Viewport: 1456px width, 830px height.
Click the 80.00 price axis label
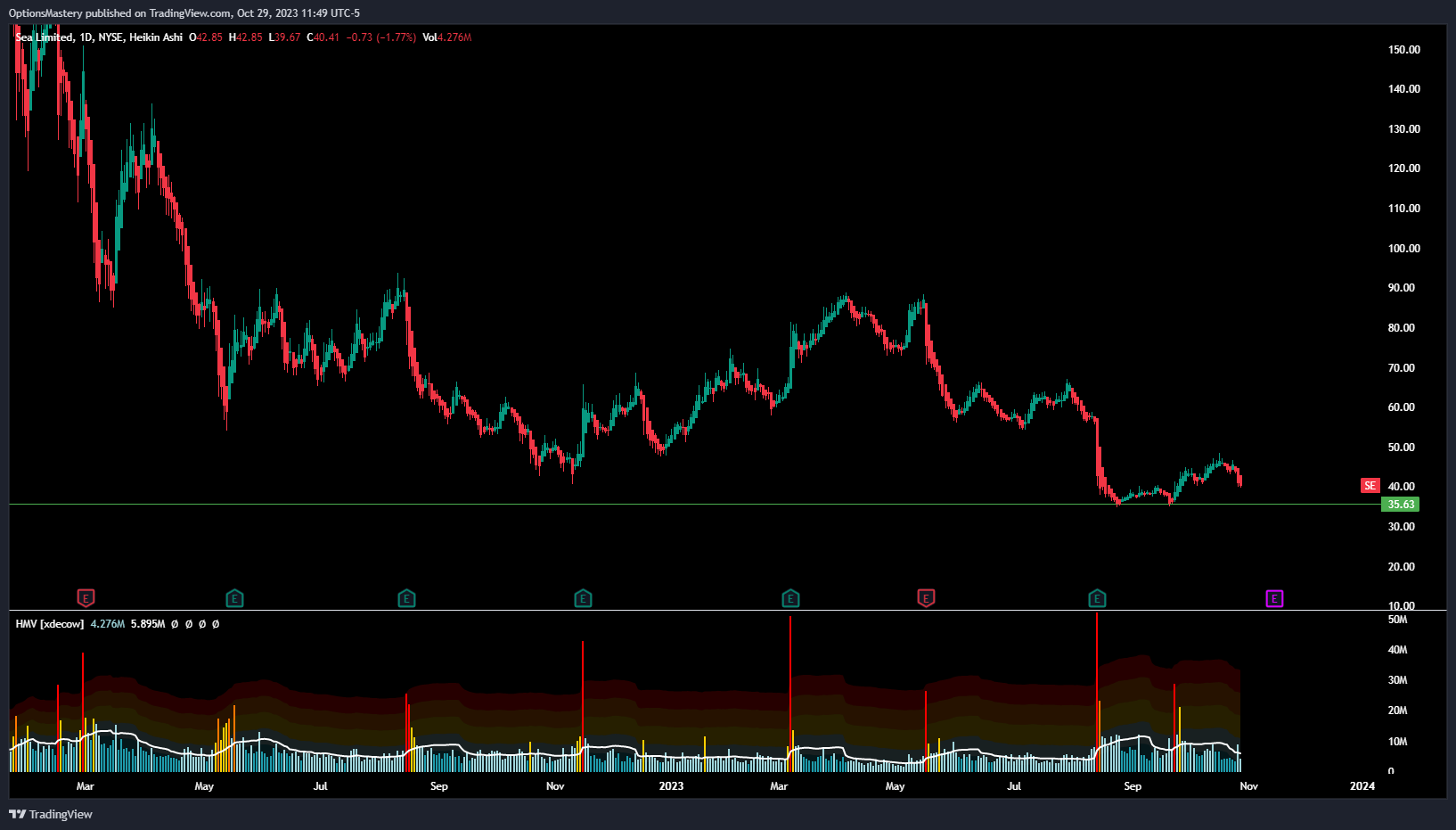tap(1402, 328)
